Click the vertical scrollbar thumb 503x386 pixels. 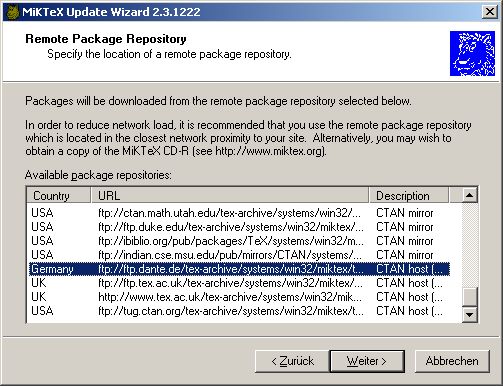click(469, 296)
